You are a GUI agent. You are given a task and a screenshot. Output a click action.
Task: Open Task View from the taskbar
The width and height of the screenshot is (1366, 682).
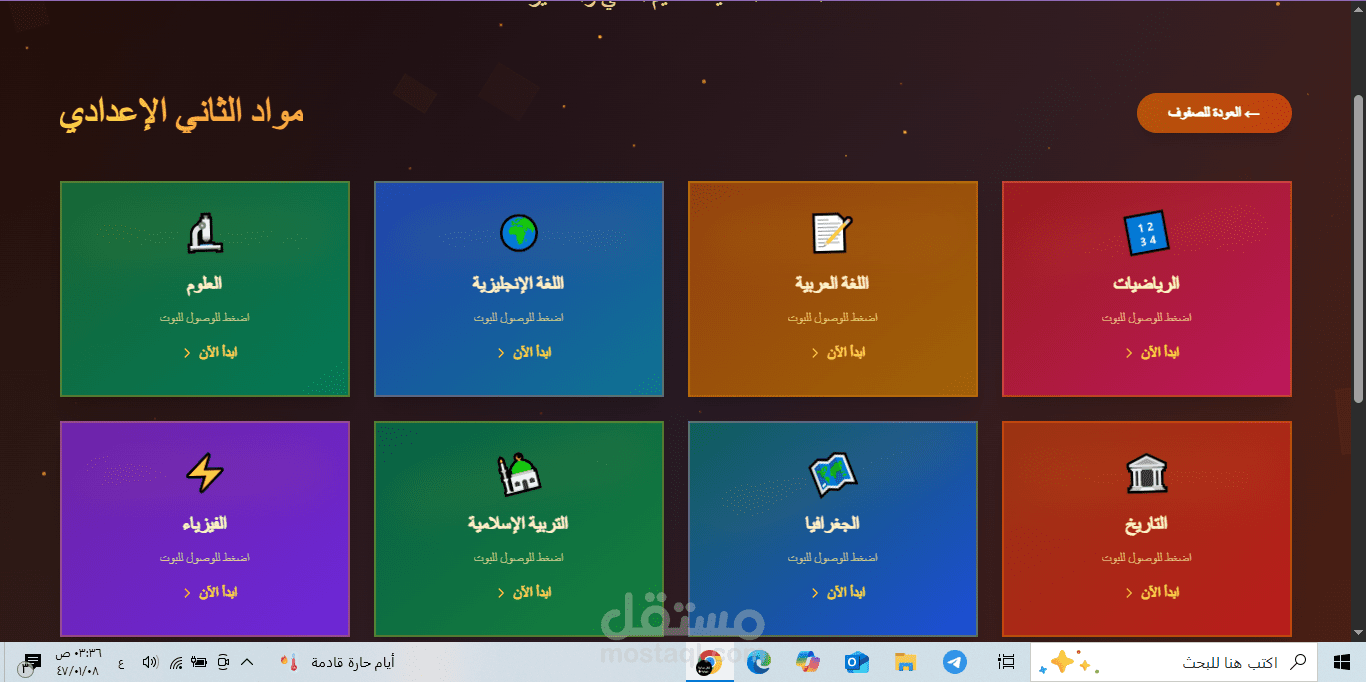pyautogui.click(x=1007, y=662)
